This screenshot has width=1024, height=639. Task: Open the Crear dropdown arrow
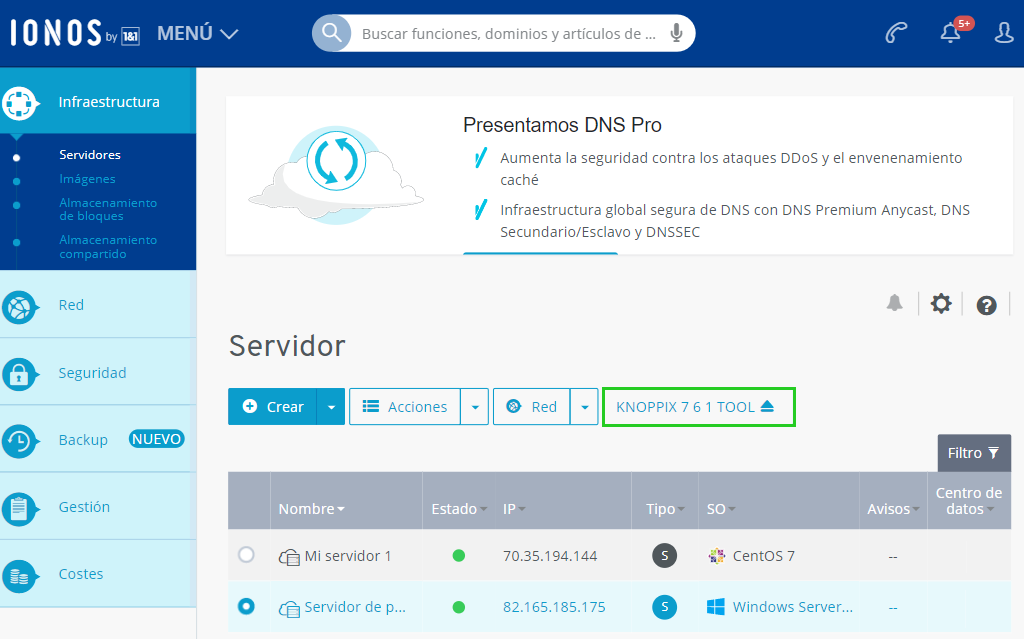[331, 406]
